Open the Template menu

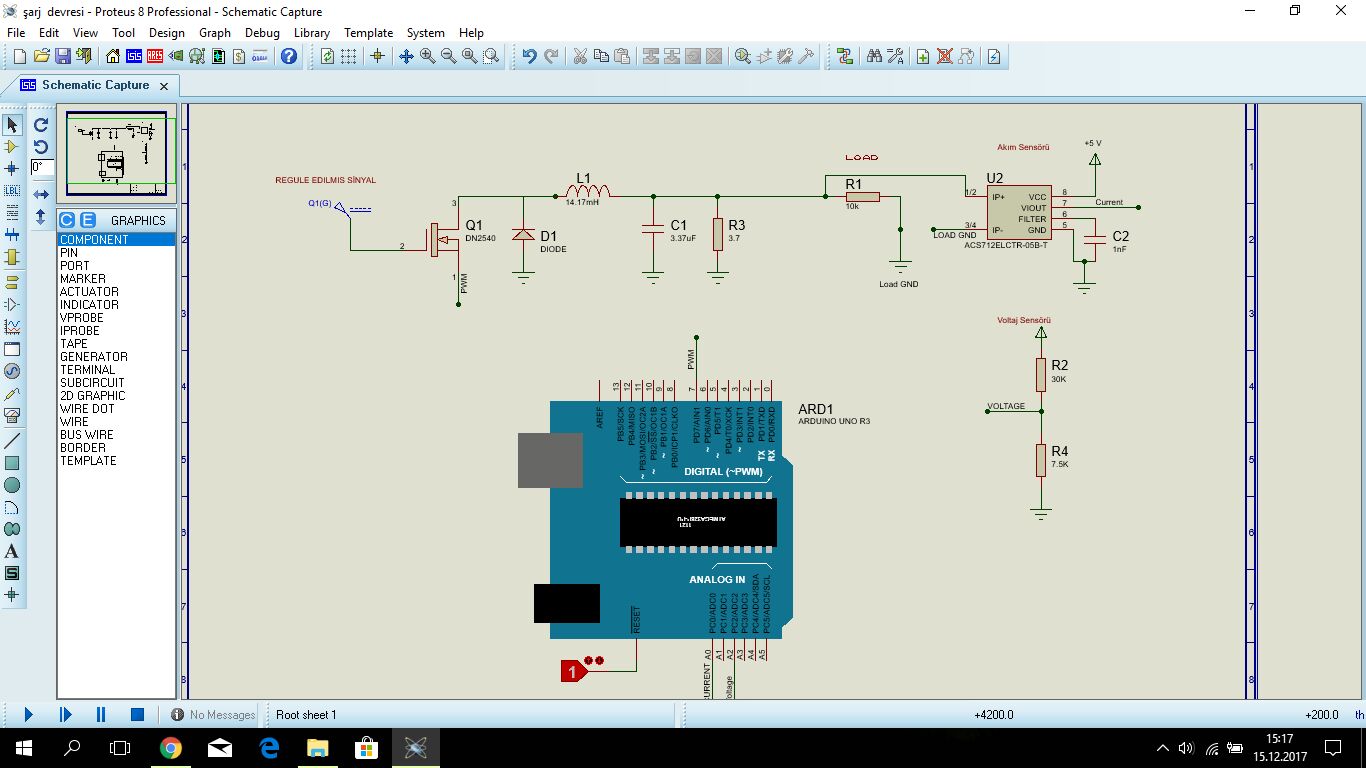coord(369,33)
